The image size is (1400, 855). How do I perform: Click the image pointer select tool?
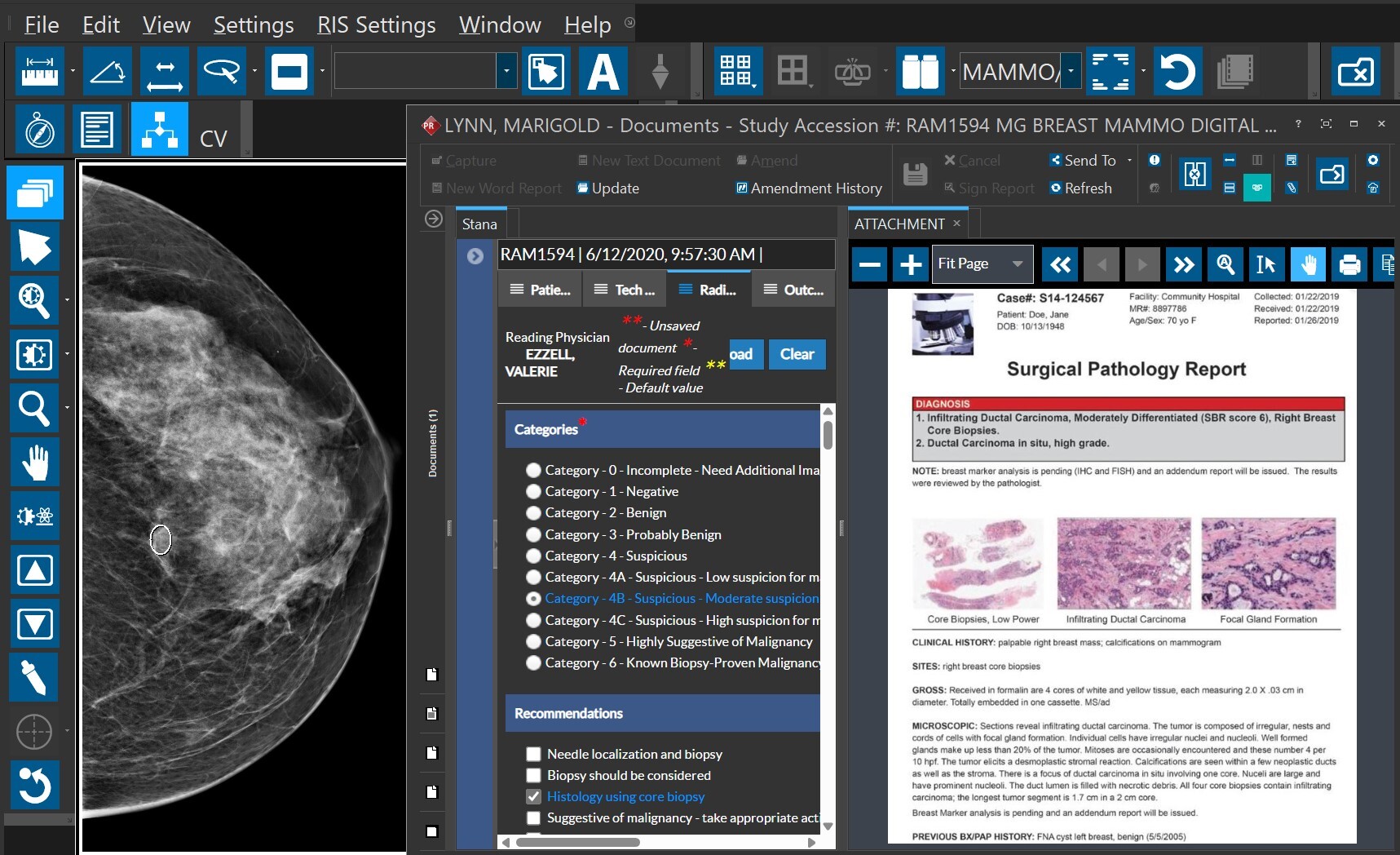546,71
